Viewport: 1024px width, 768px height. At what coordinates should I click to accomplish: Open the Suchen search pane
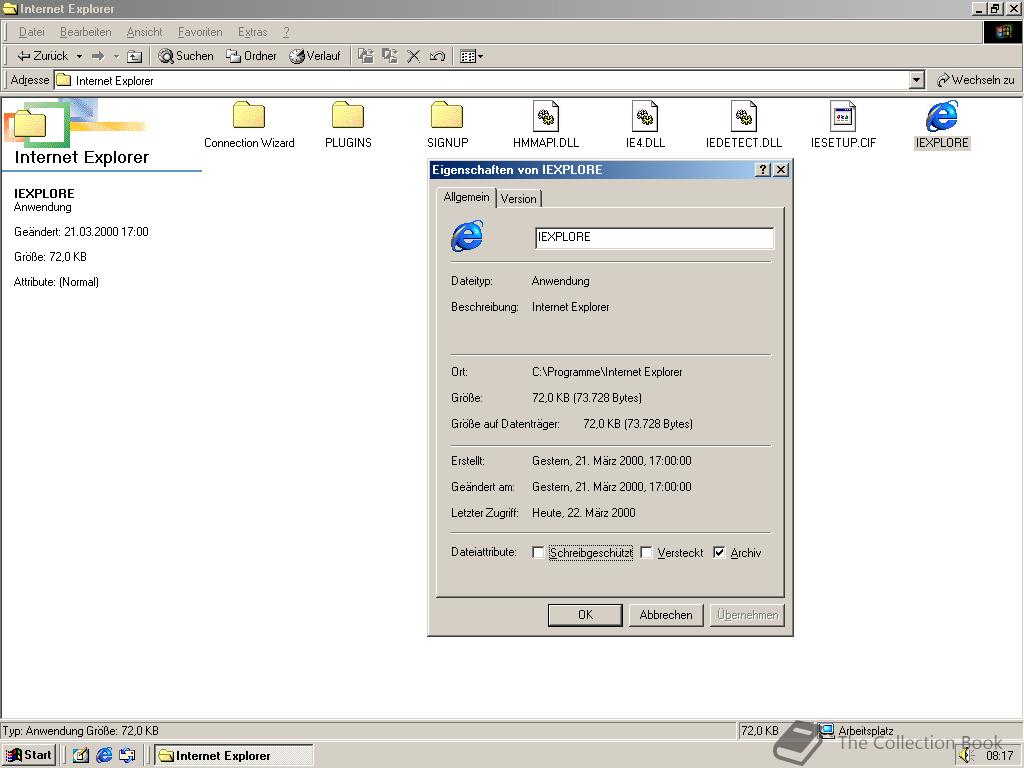[186, 56]
